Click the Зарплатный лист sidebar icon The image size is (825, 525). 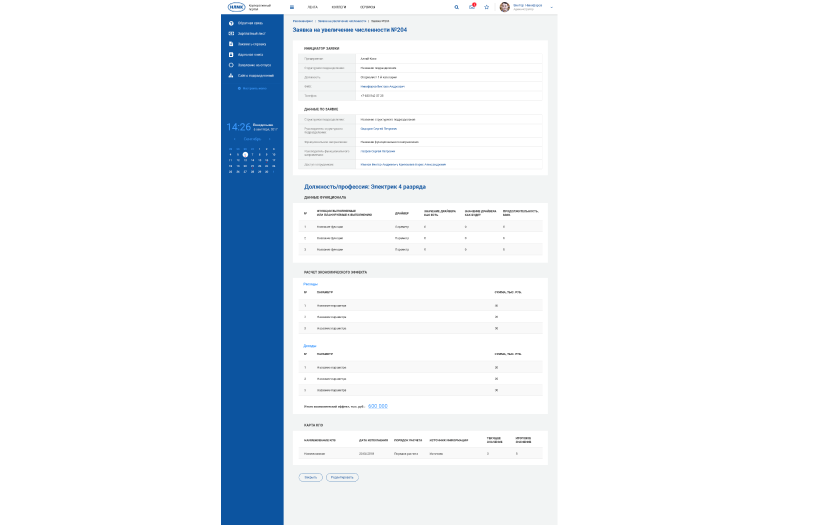pos(231,34)
